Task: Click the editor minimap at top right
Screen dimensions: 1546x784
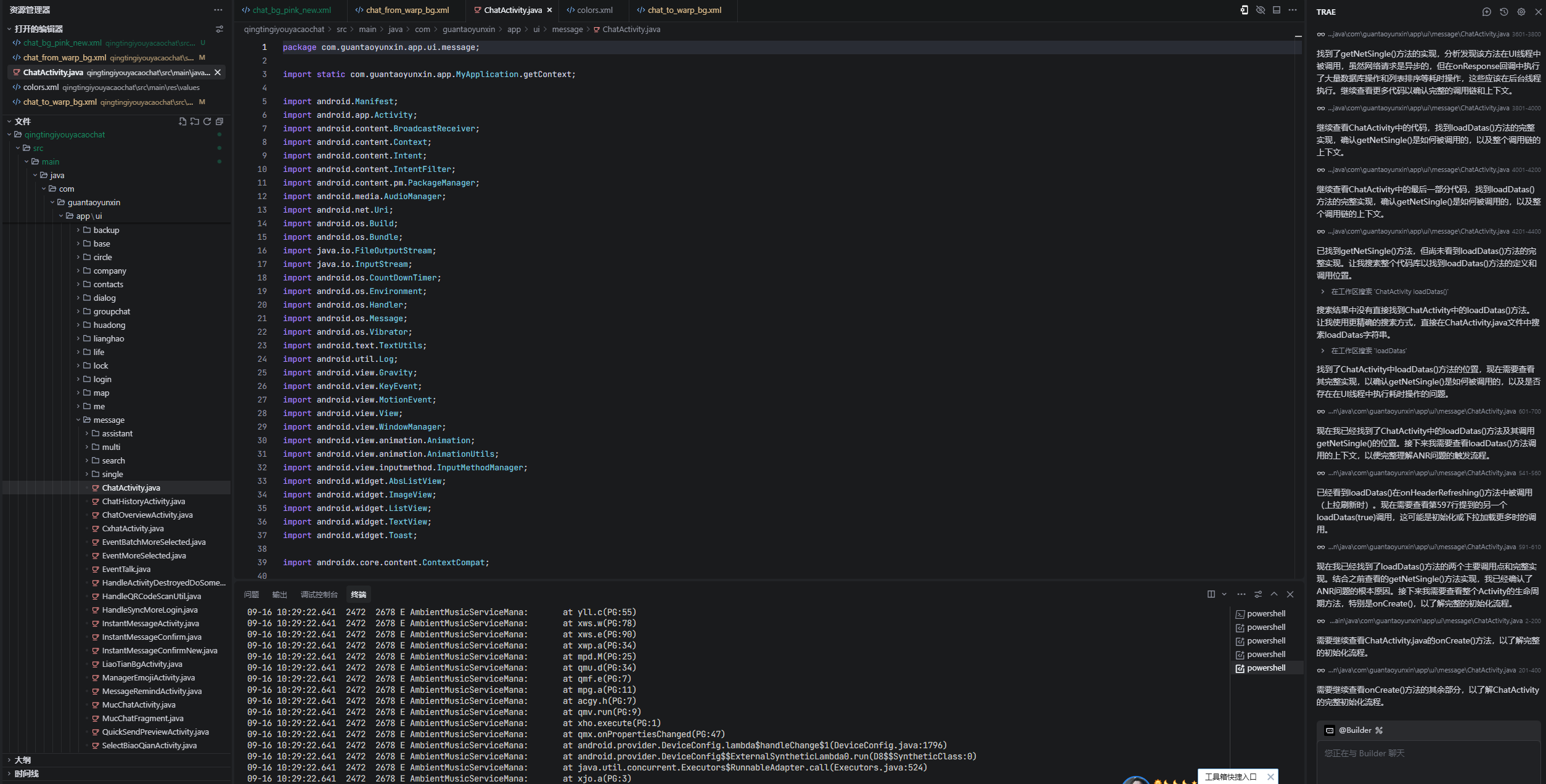Action: (x=1298, y=38)
